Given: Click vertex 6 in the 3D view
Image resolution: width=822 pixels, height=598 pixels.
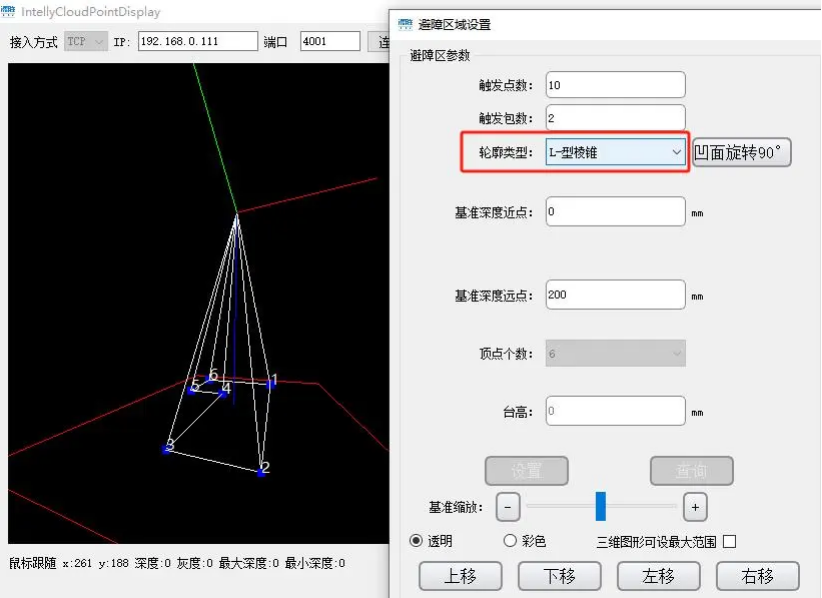Looking at the screenshot, I should coord(210,378).
